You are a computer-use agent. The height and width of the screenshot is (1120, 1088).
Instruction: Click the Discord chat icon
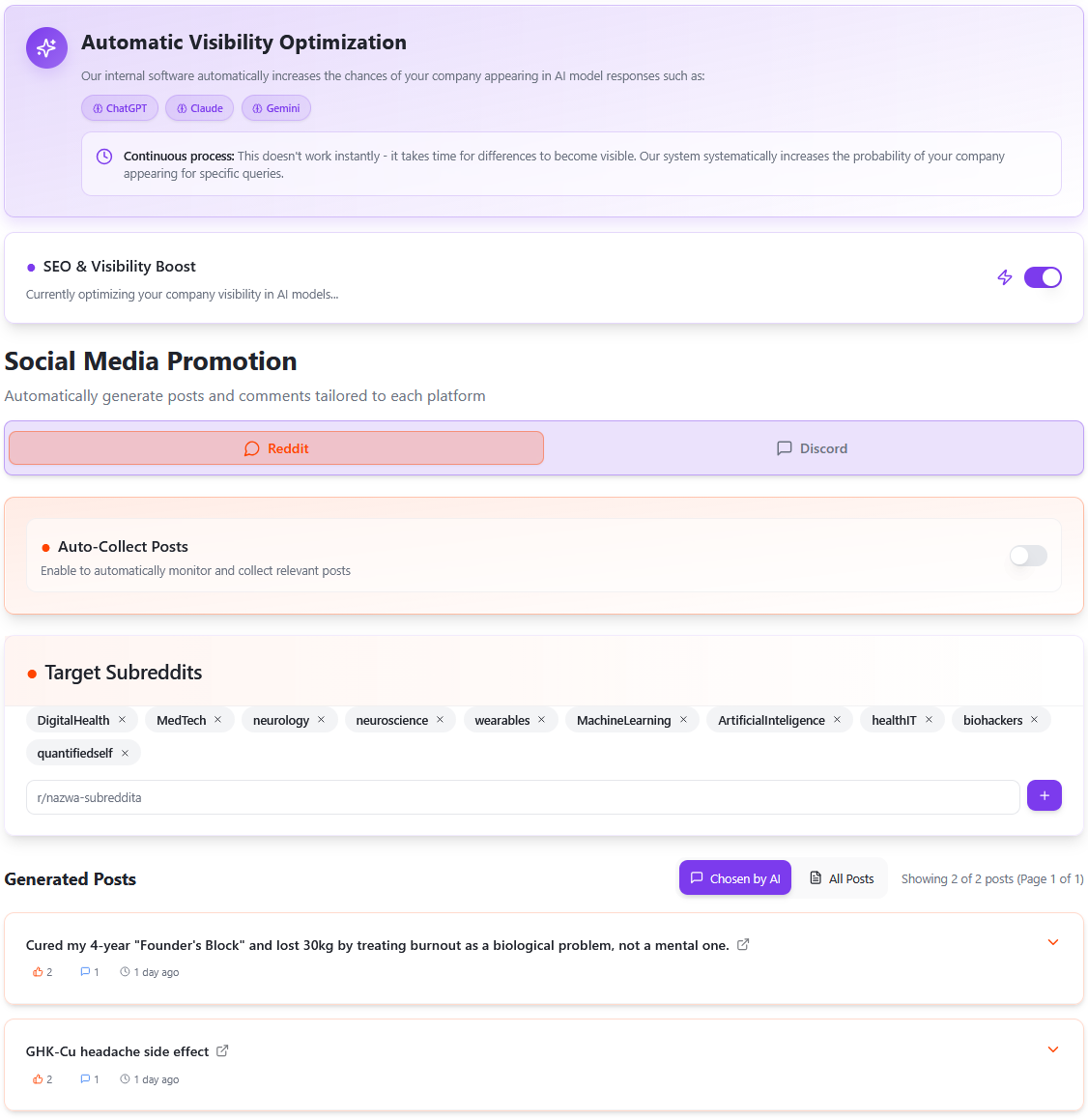[783, 447]
